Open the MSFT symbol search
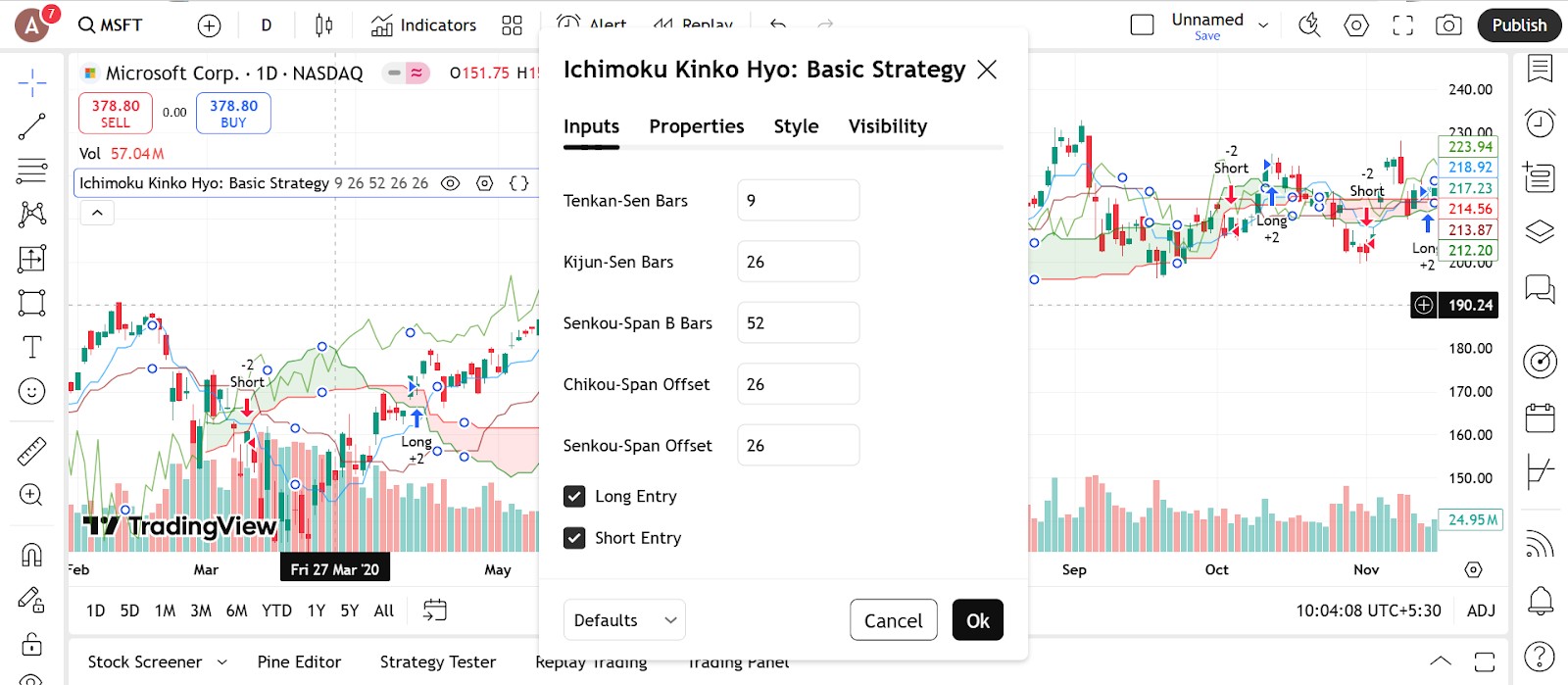The image size is (1568, 685). [x=111, y=25]
